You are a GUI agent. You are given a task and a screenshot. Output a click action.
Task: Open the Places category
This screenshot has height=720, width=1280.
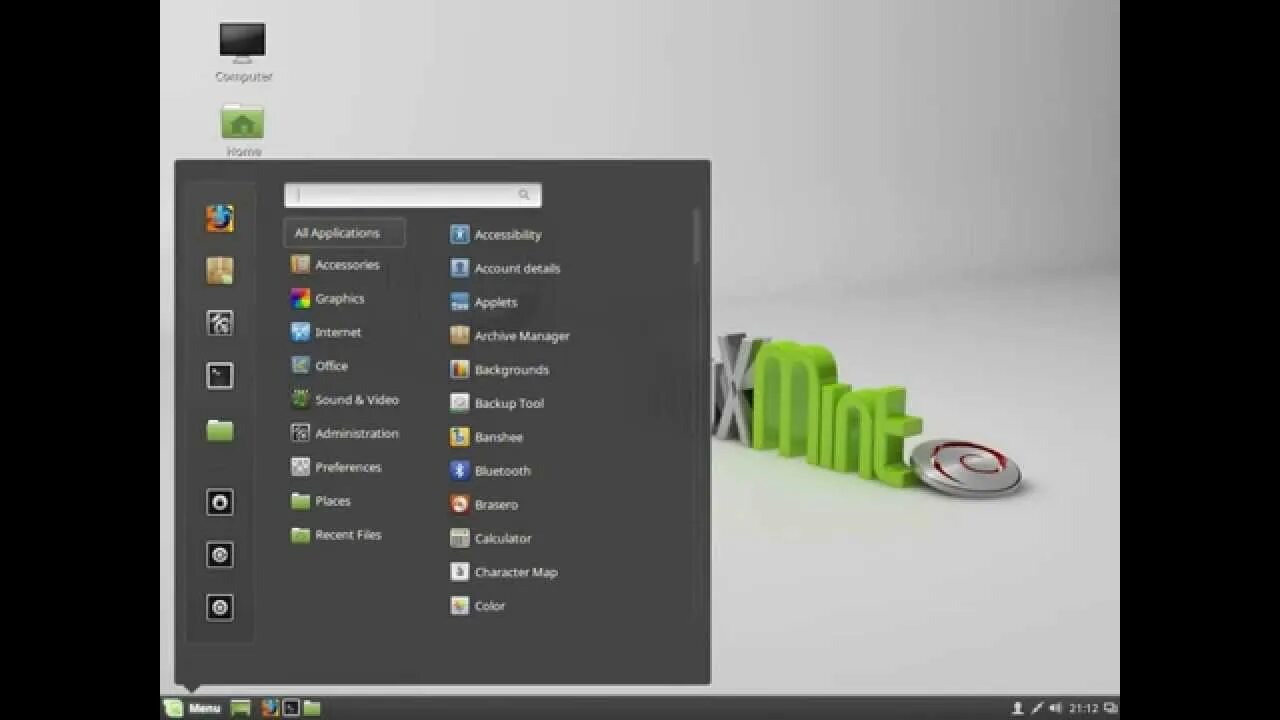[x=321, y=501]
